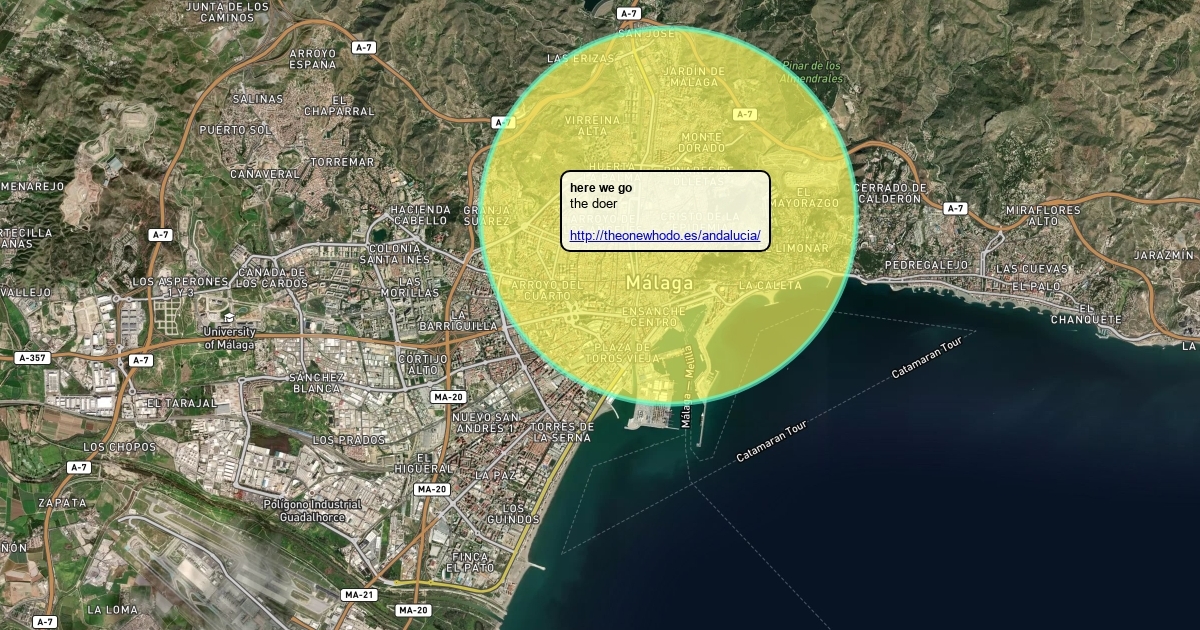Select the Monte Dorado label
This screenshot has width=1200, height=630.
(702, 142)
